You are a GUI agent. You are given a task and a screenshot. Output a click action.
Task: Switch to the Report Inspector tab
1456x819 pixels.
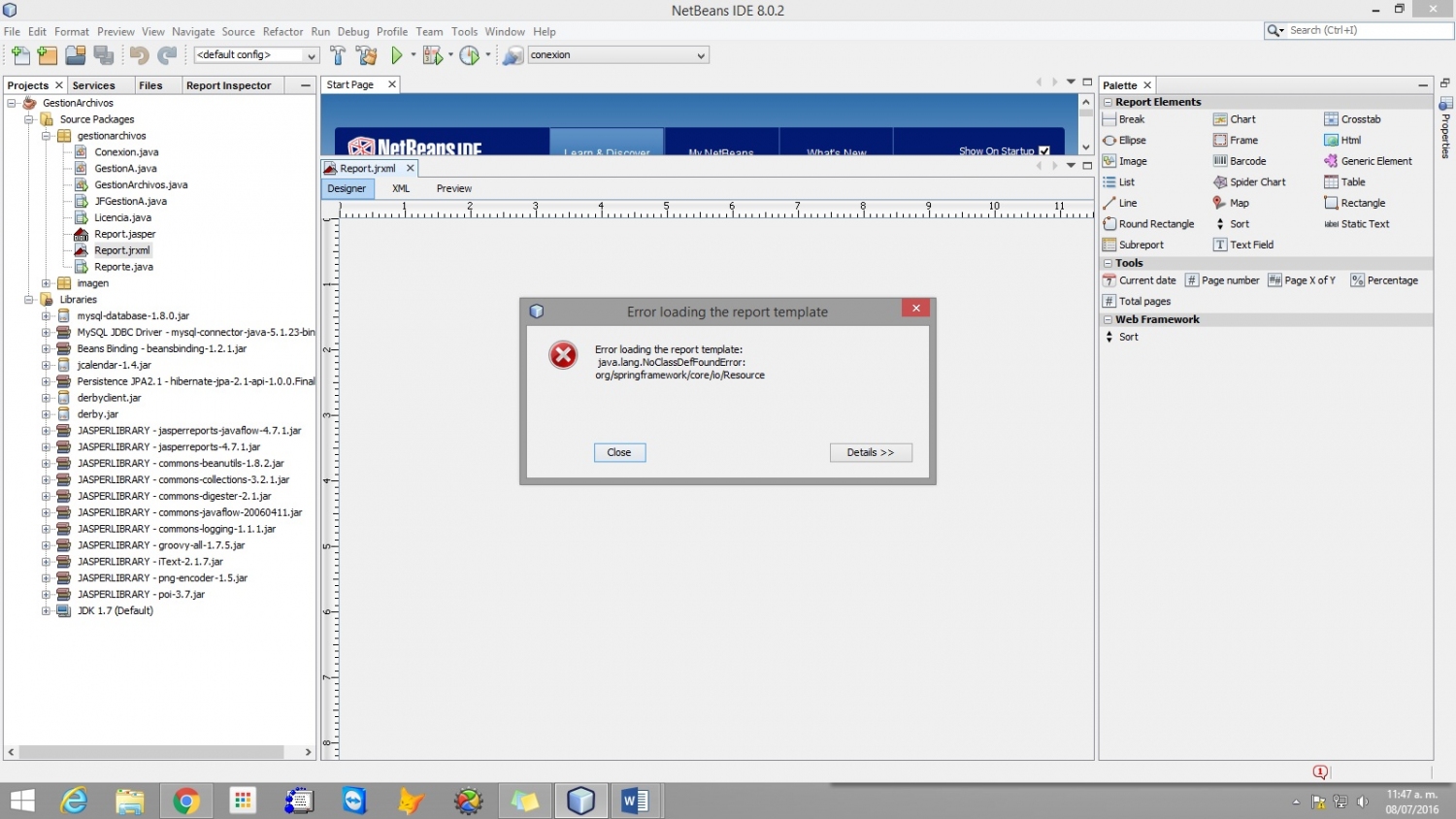click(x=228, y=85)
